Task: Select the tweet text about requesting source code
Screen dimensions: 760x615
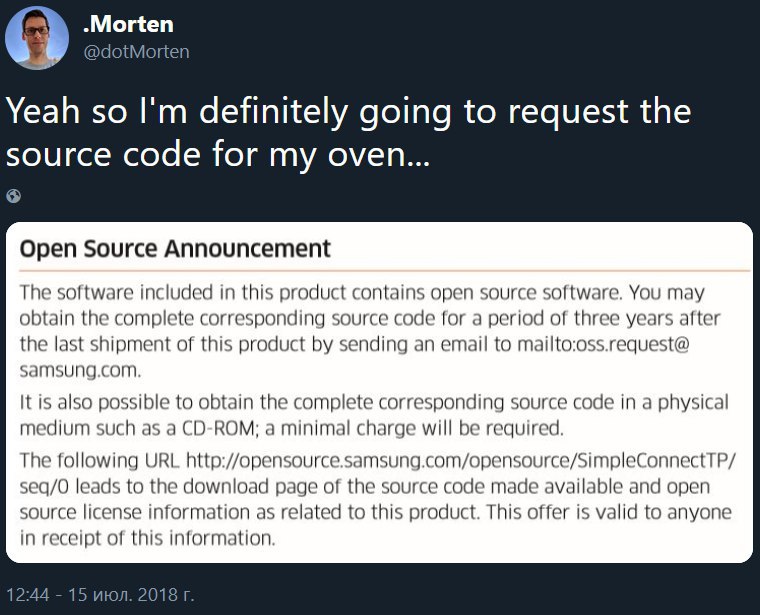Action: [348, 132]
